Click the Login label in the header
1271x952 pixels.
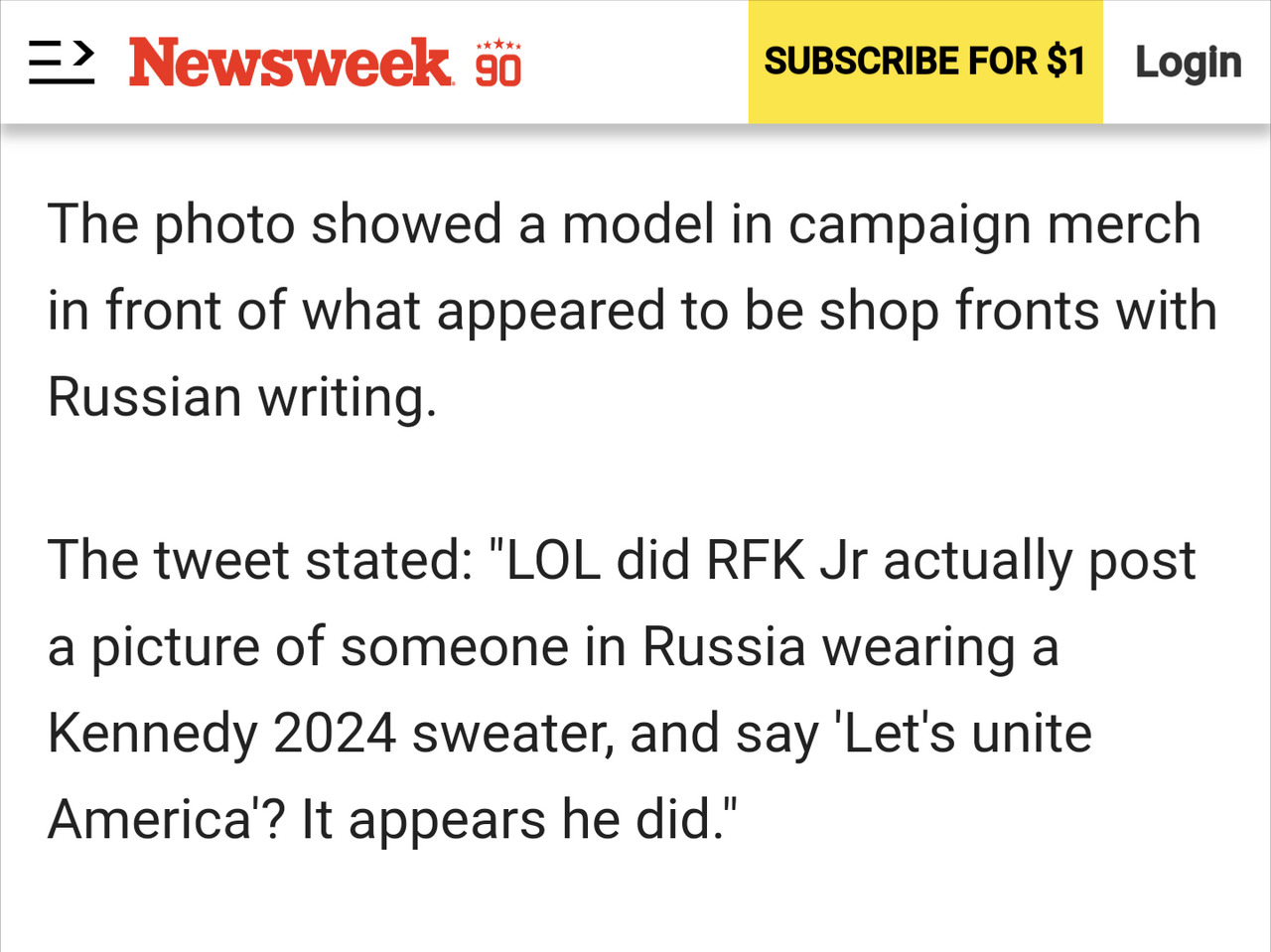(x=1188, y=62)
